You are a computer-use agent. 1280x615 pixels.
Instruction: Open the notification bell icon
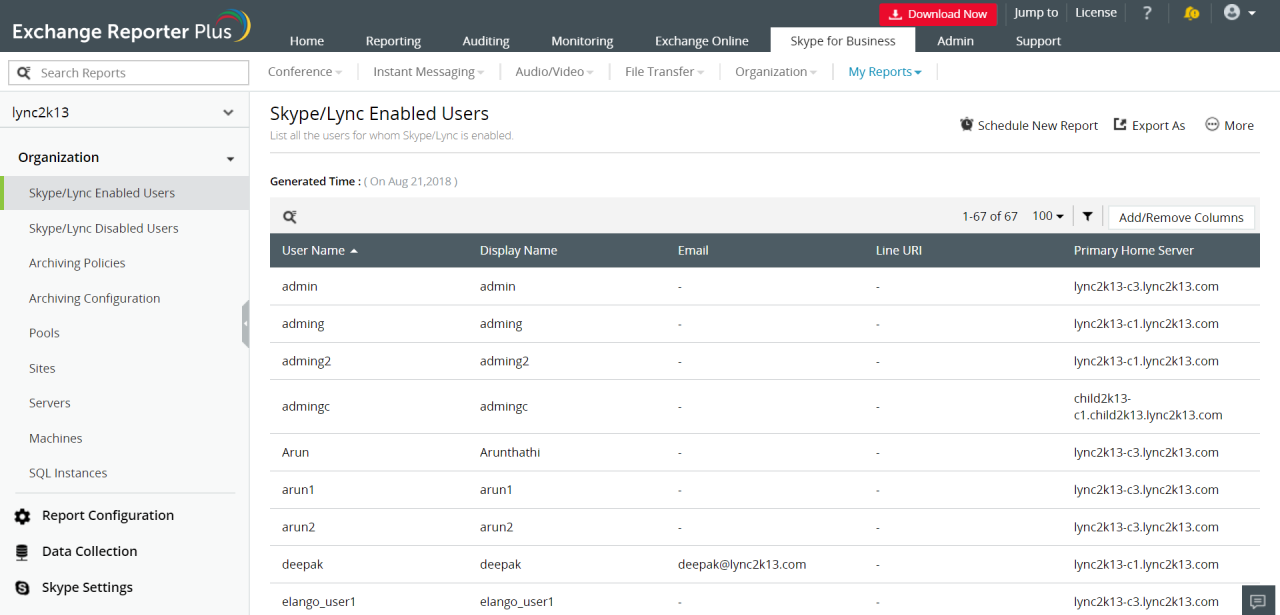(1191, 13)
